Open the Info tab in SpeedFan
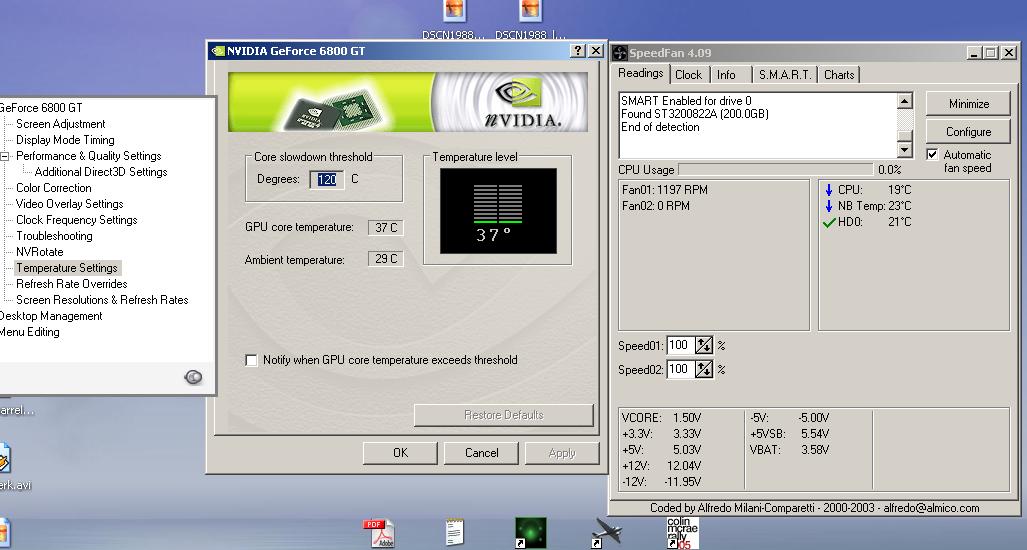Screen dimensions: 1027x550 [726, 75]
